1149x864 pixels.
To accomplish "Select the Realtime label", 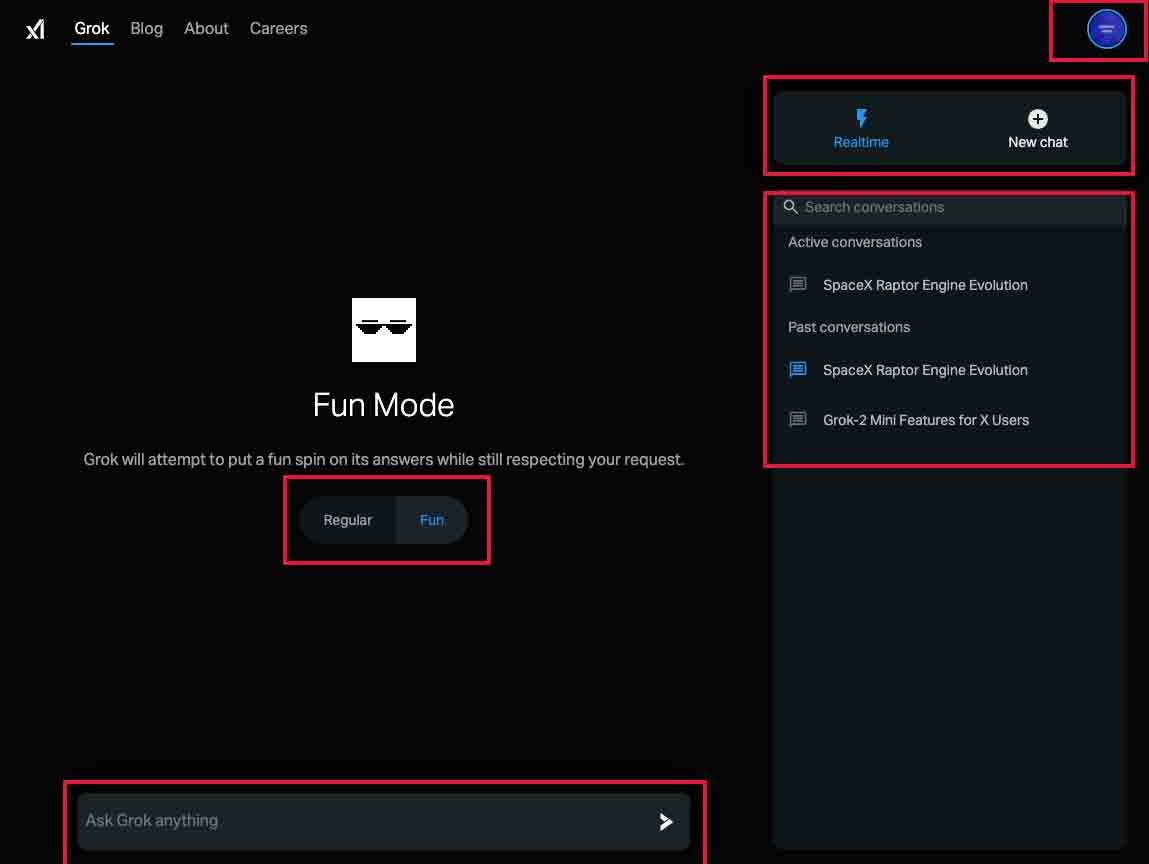I will 861,142.
